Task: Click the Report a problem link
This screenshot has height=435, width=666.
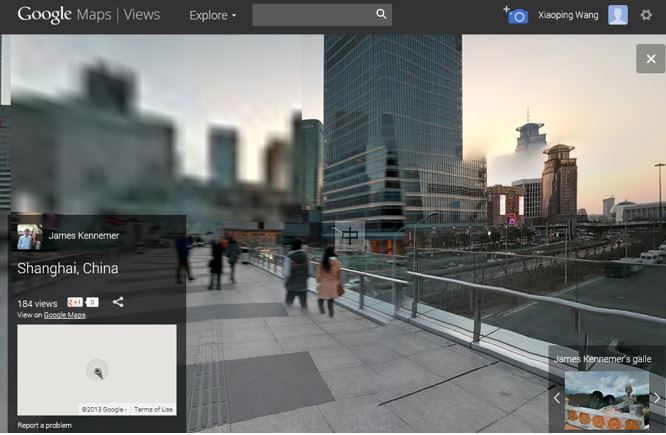Action: pos(44,425)
